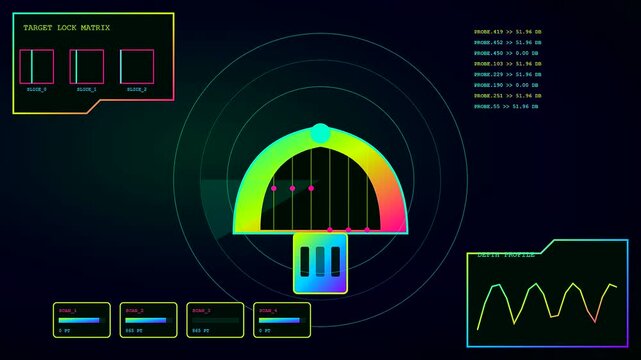Click the PROBE.251 reading line
This screenshot has width=641, height=360.
click(508, 96)
